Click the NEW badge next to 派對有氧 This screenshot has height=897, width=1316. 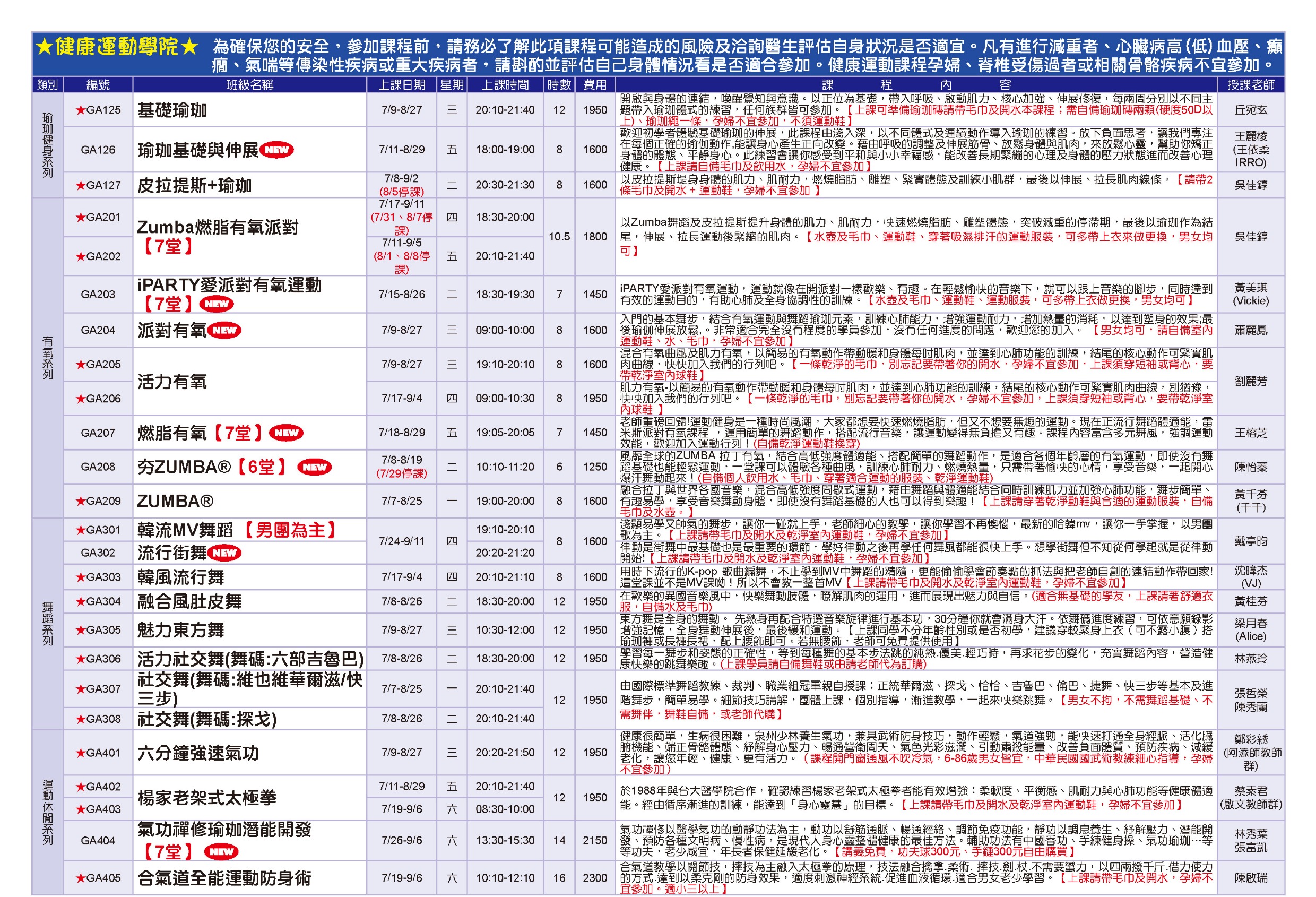(224, 331)
